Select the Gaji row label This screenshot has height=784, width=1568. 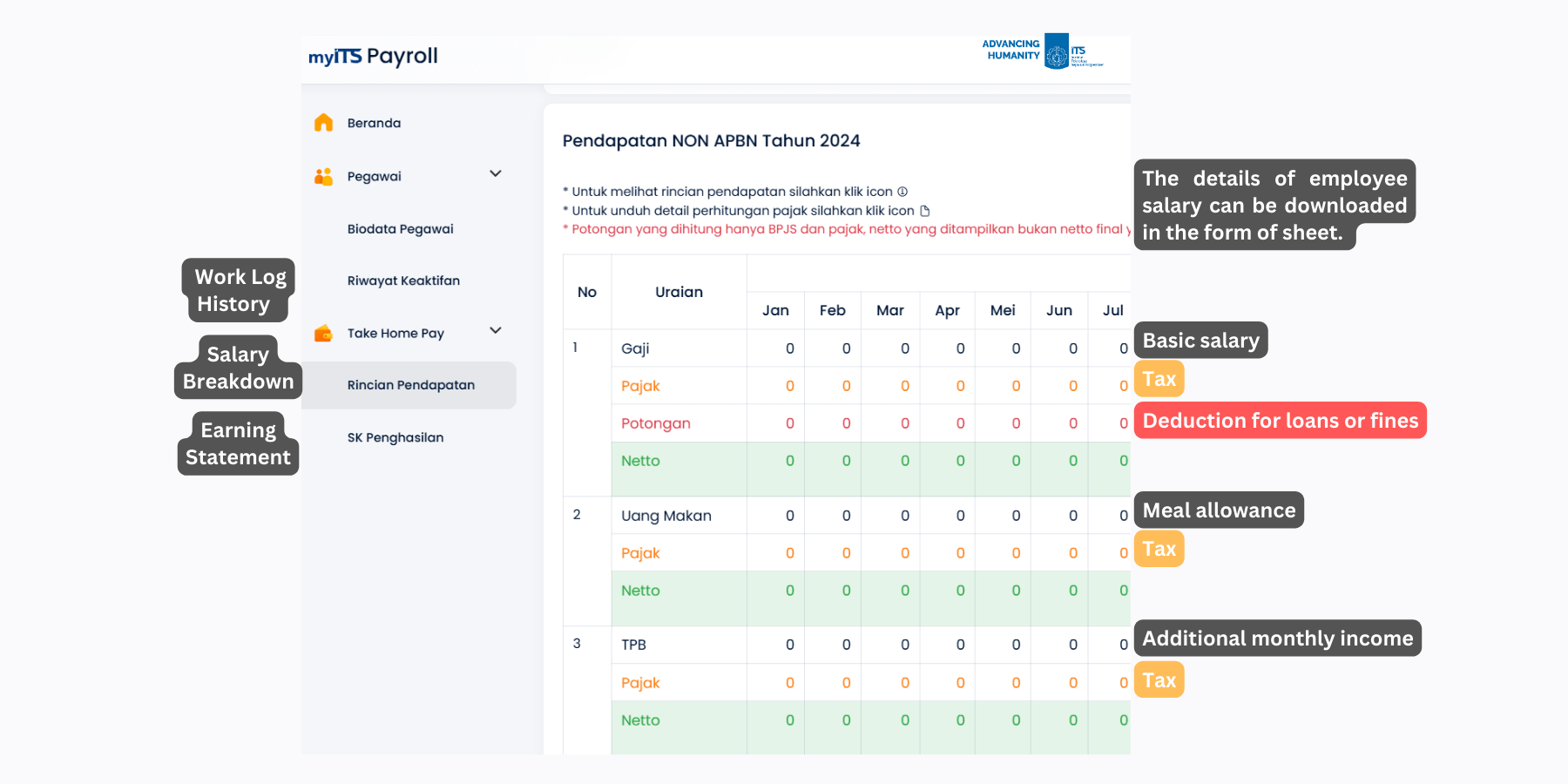point(635,348)
